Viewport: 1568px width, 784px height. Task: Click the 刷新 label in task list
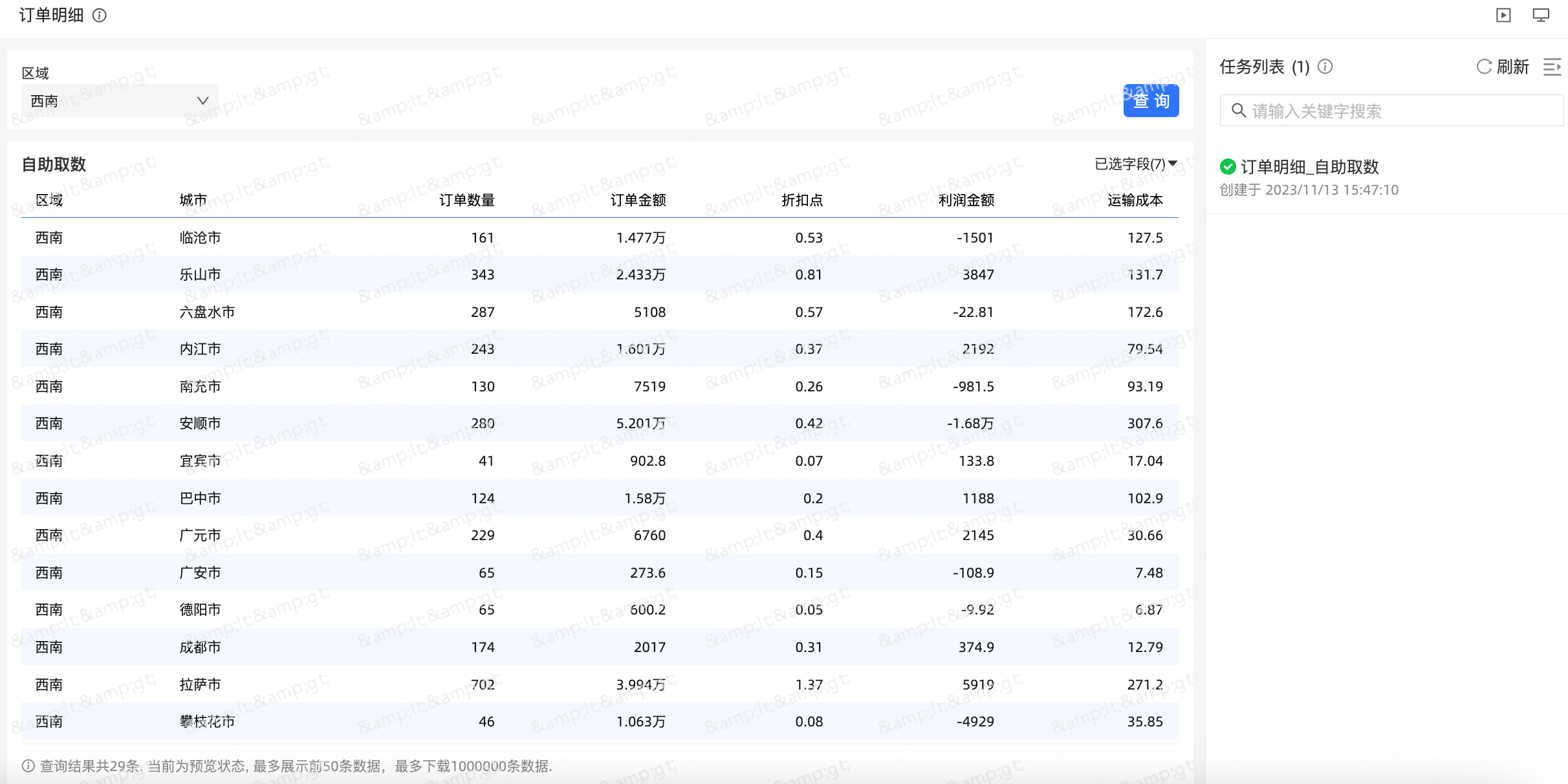(x=1512, y=67)
